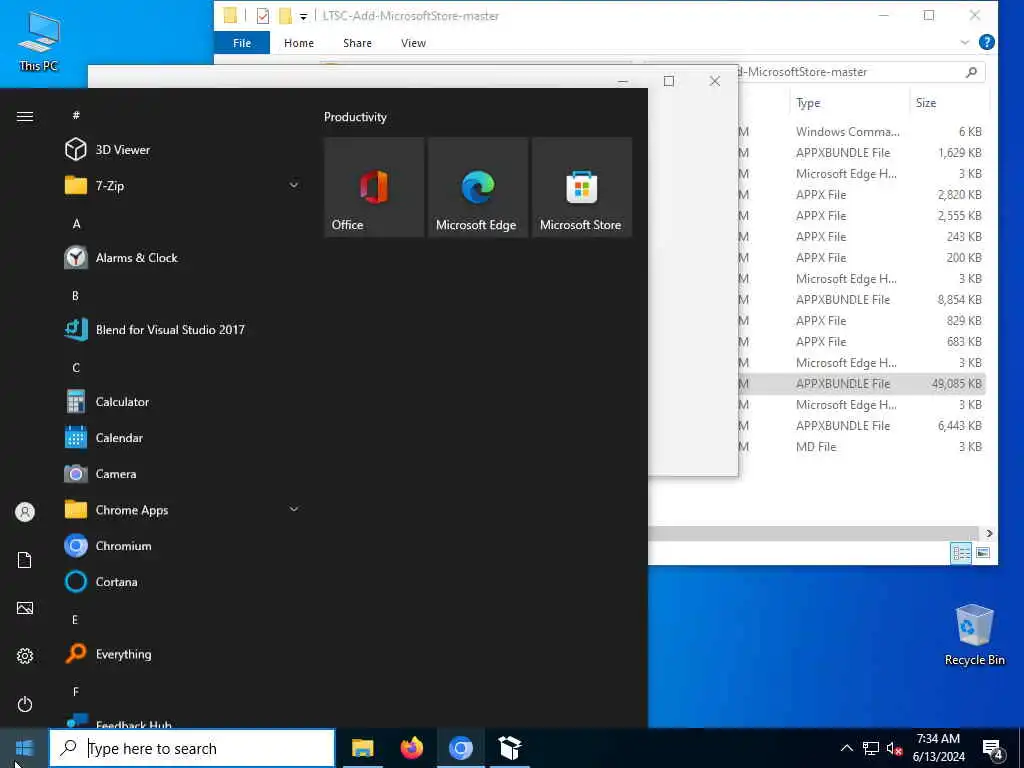Expand the 7-Zip folder
Viewport: 1024px width, 768px height.
pos(294,185)
